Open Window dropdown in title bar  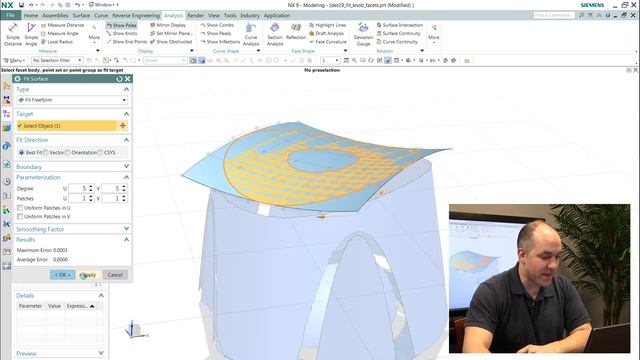point(104,5)
